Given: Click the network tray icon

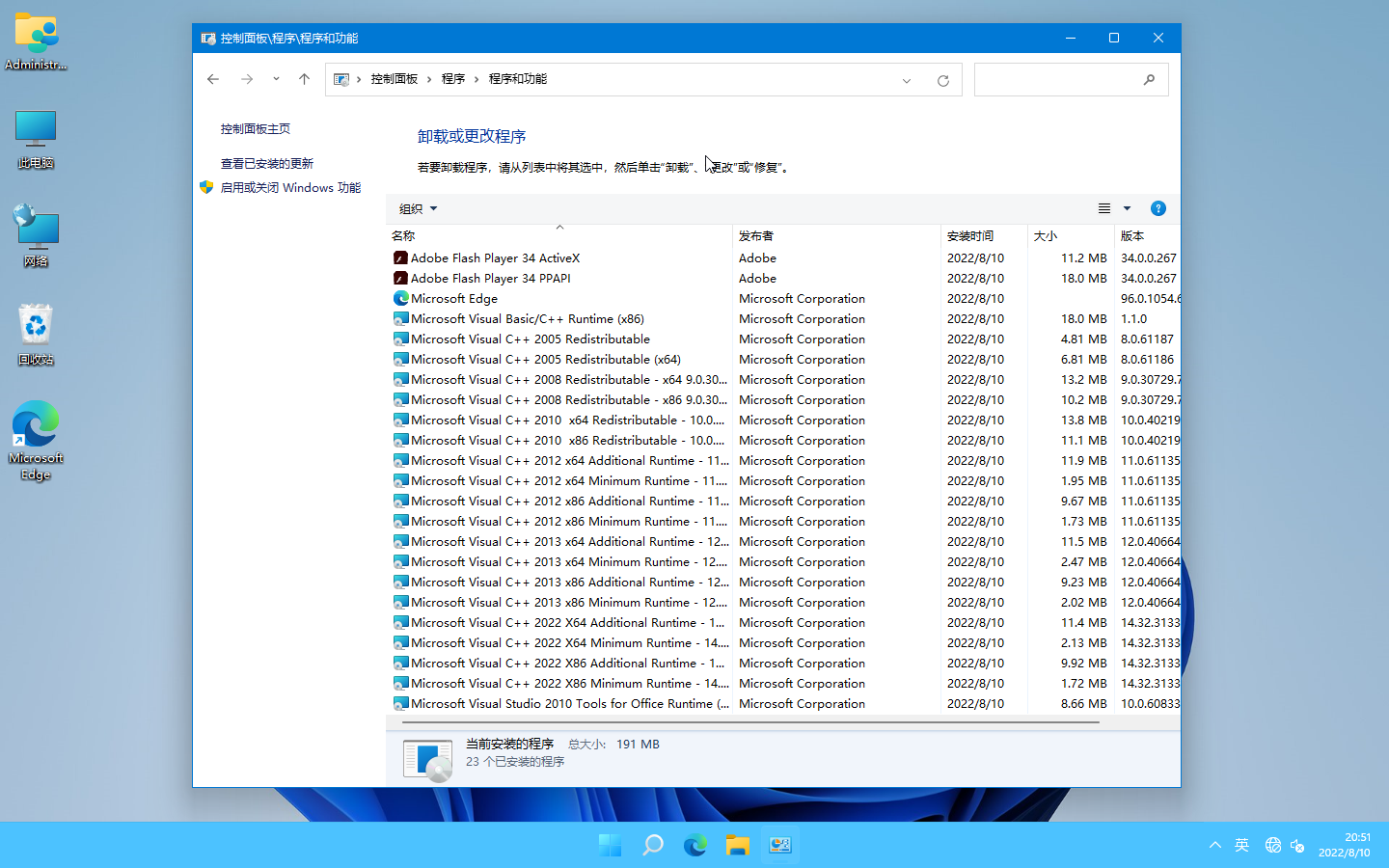Looking at the screenshot, I should tap(1273, 845).
